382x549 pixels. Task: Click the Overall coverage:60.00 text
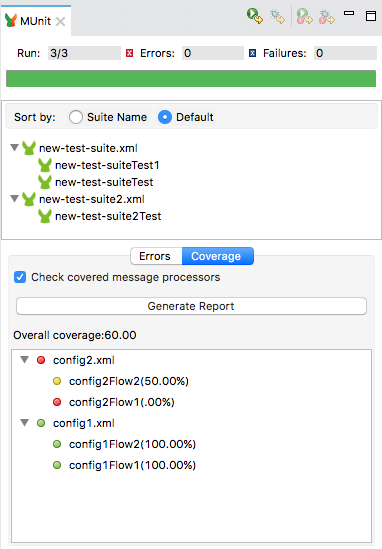tap(75, 335)
